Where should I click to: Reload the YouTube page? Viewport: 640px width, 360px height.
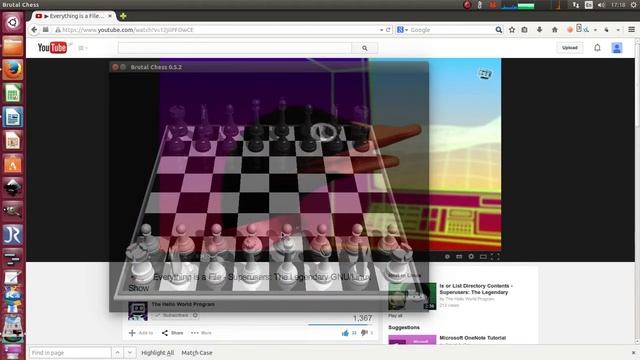coord(388,30)
